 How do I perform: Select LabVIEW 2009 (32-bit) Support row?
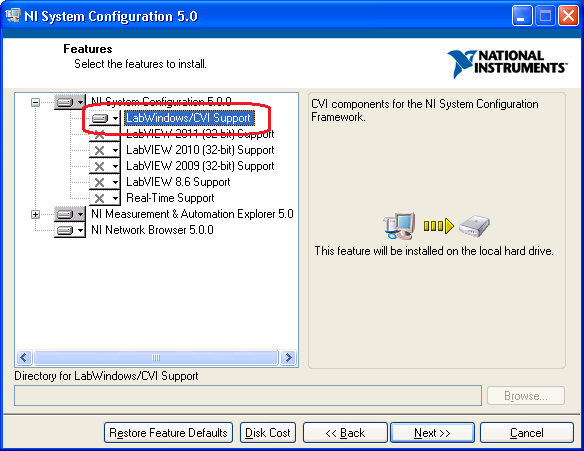(x=200, y=166)
